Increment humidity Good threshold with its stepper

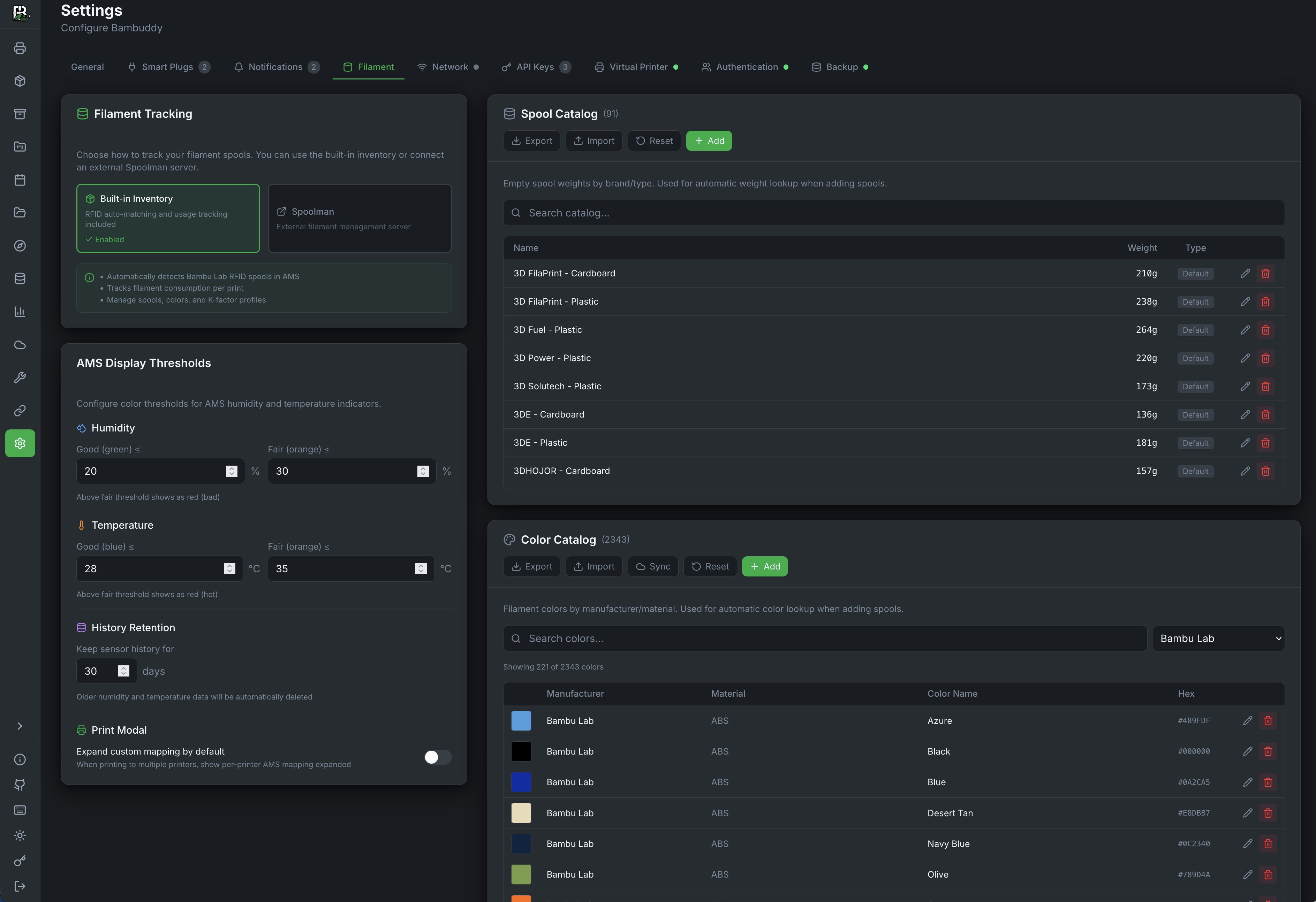(x=231, y=467)
